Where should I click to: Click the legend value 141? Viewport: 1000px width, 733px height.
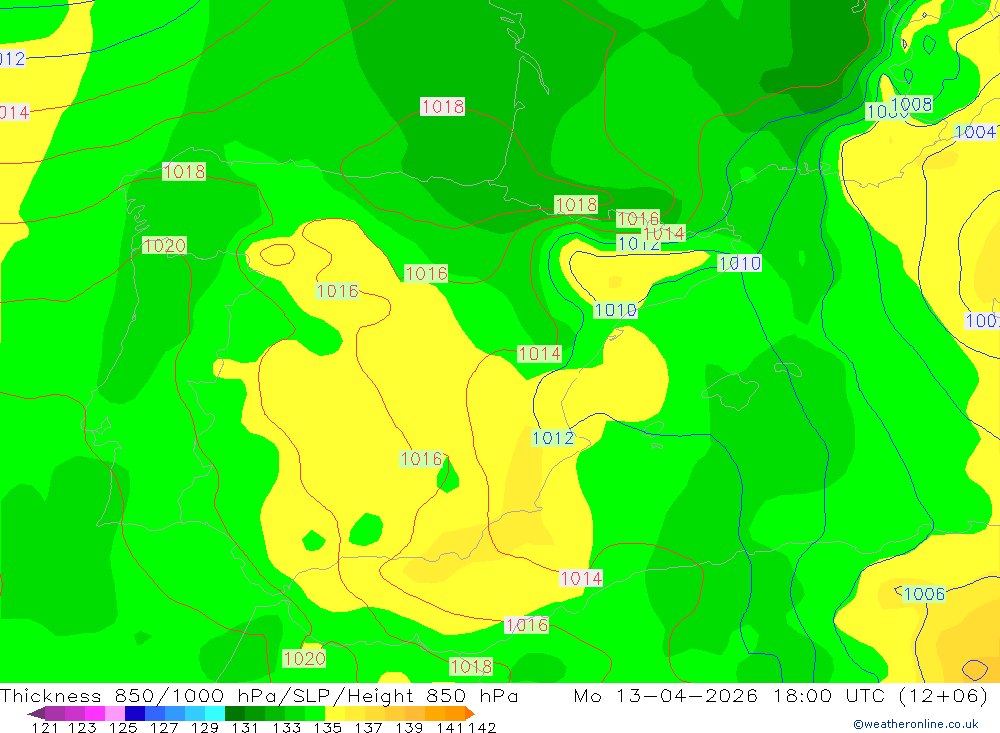pyautogui.click(x=450, y=727)
